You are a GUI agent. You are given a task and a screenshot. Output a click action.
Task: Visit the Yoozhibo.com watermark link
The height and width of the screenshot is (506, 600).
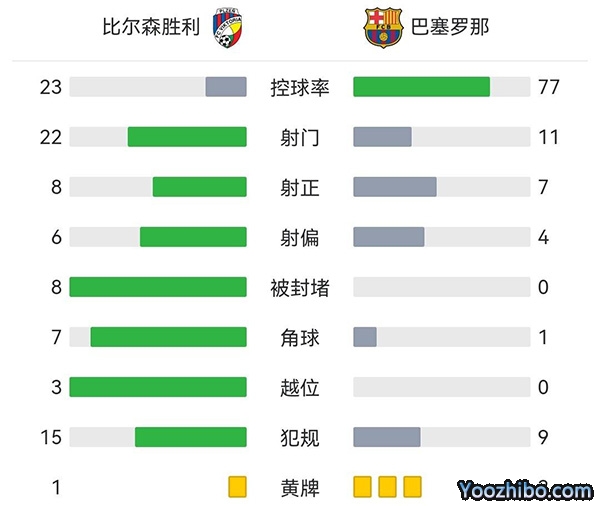pos(525,490)
